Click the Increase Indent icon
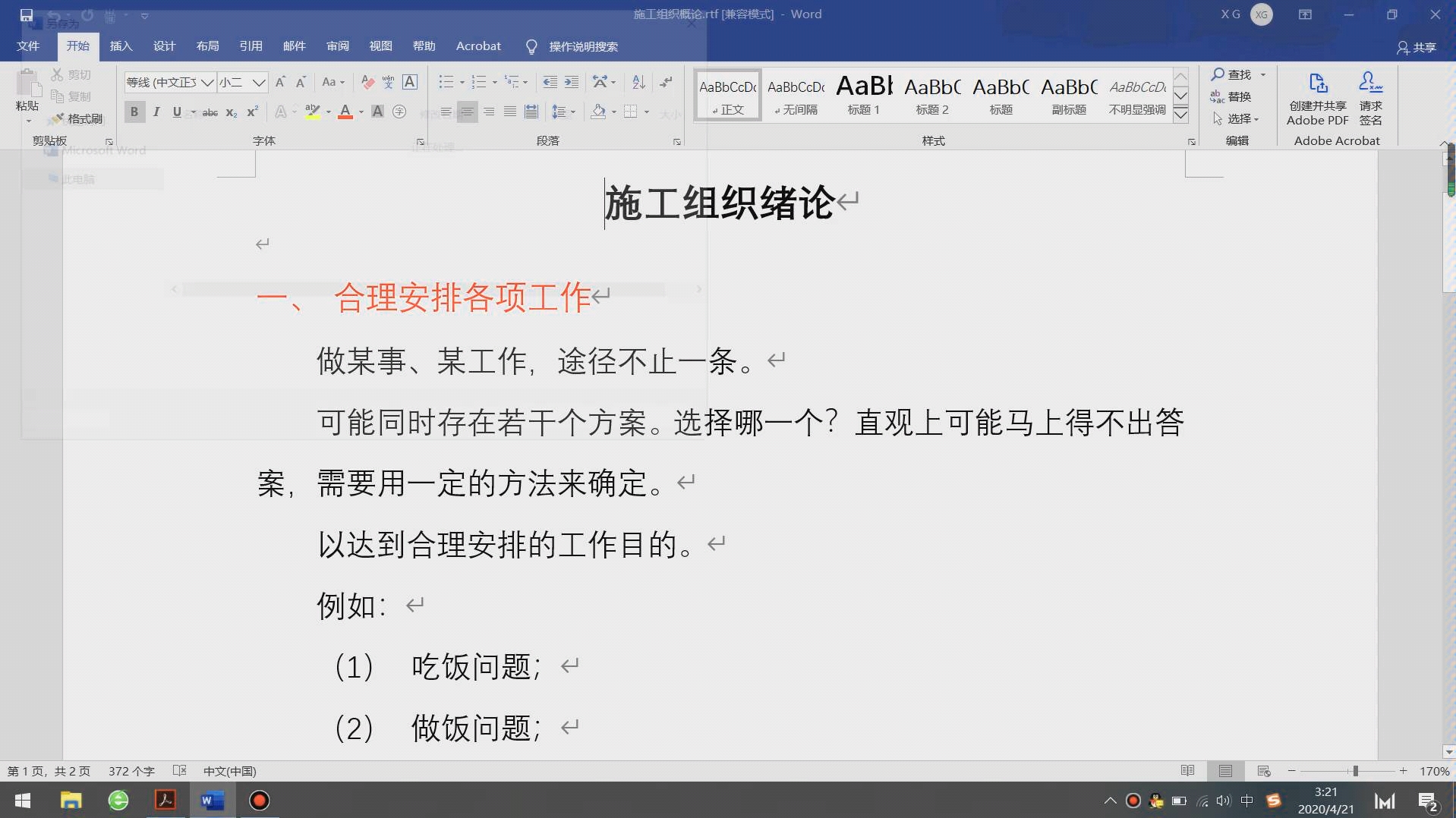The image size is (1456, 818). tap(572, 82)
